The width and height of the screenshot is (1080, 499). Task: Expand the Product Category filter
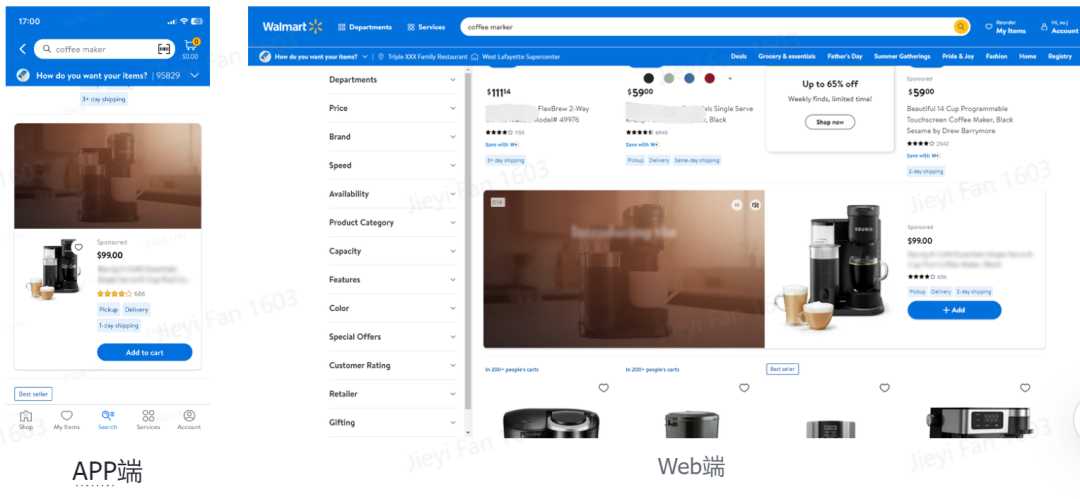(392, 223)
